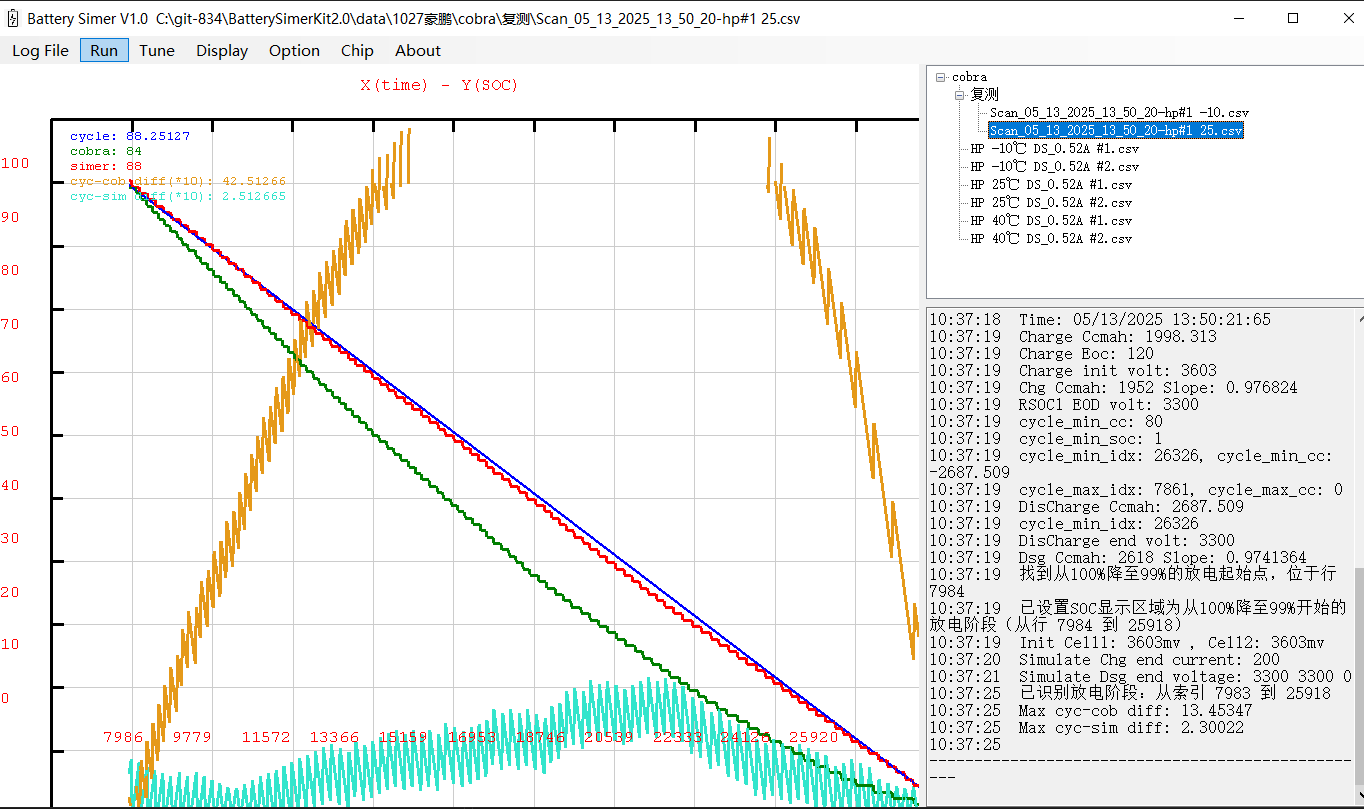Click the 'cobra: 84' legend entry
This screenshot has height=809, width=1364.
[106, 151]
